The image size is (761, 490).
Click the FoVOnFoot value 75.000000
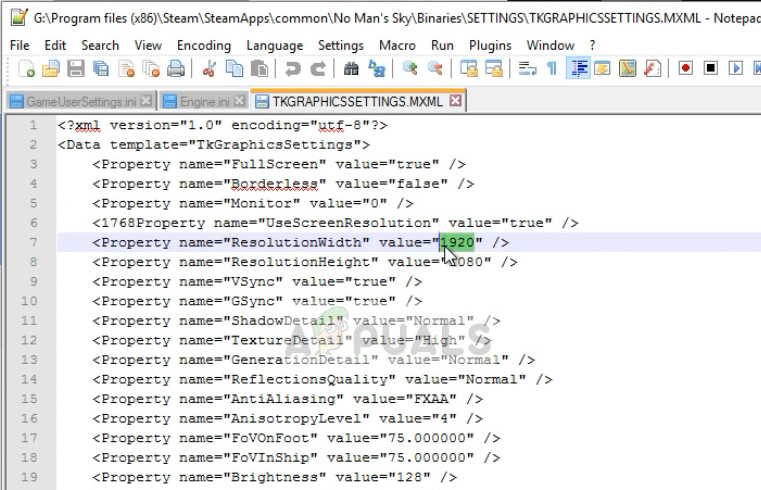pos(426,438)
